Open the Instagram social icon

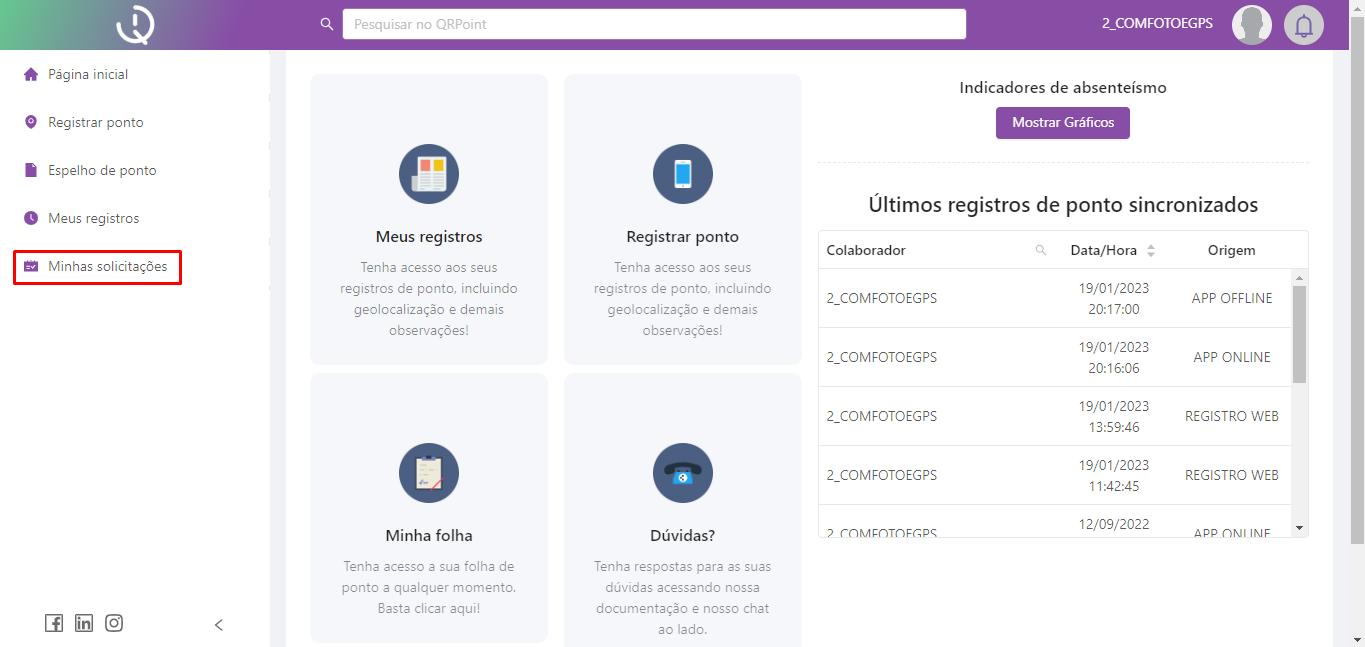(114, 623)
